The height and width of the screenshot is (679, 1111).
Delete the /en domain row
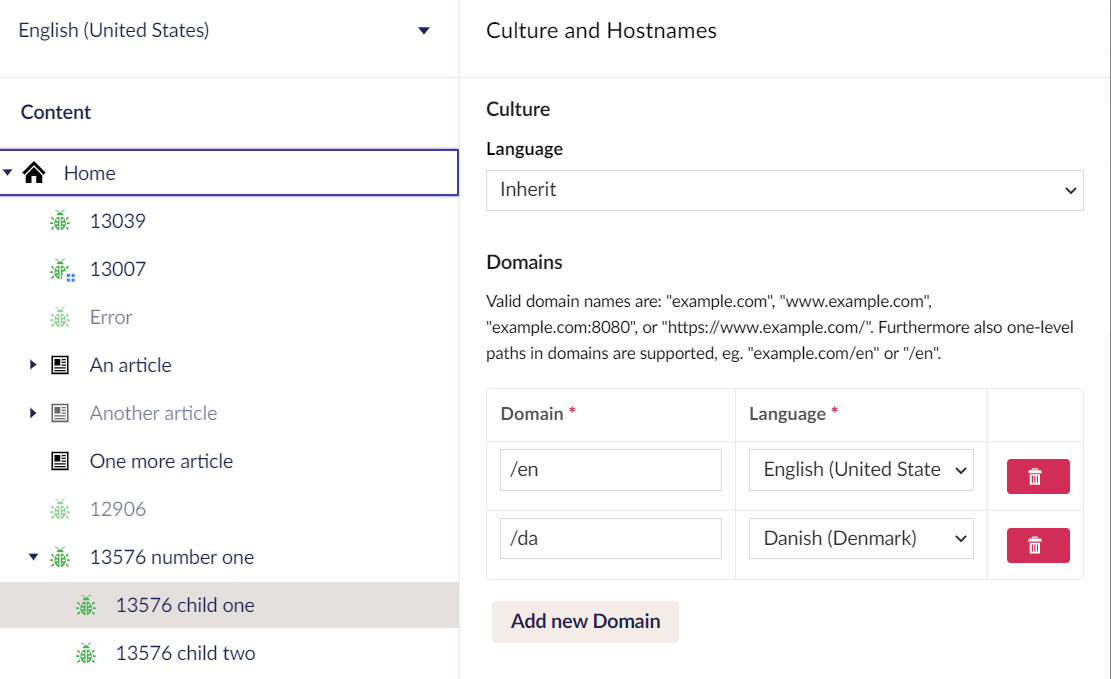pos(1038,476)
